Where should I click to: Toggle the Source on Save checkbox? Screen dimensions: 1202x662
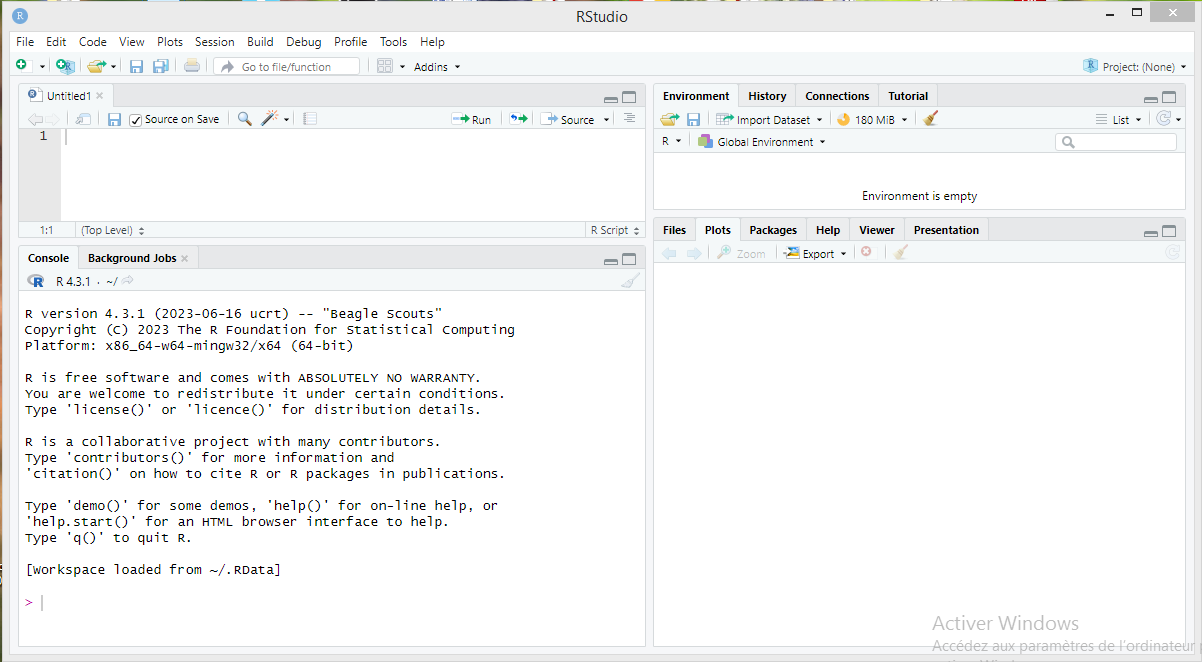point(136,120)
